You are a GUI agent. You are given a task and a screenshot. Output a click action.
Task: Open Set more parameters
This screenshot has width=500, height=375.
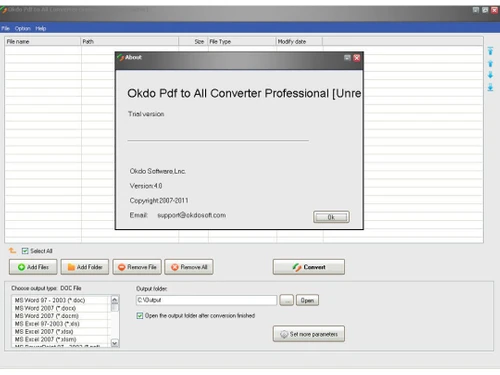pos(309,334)
